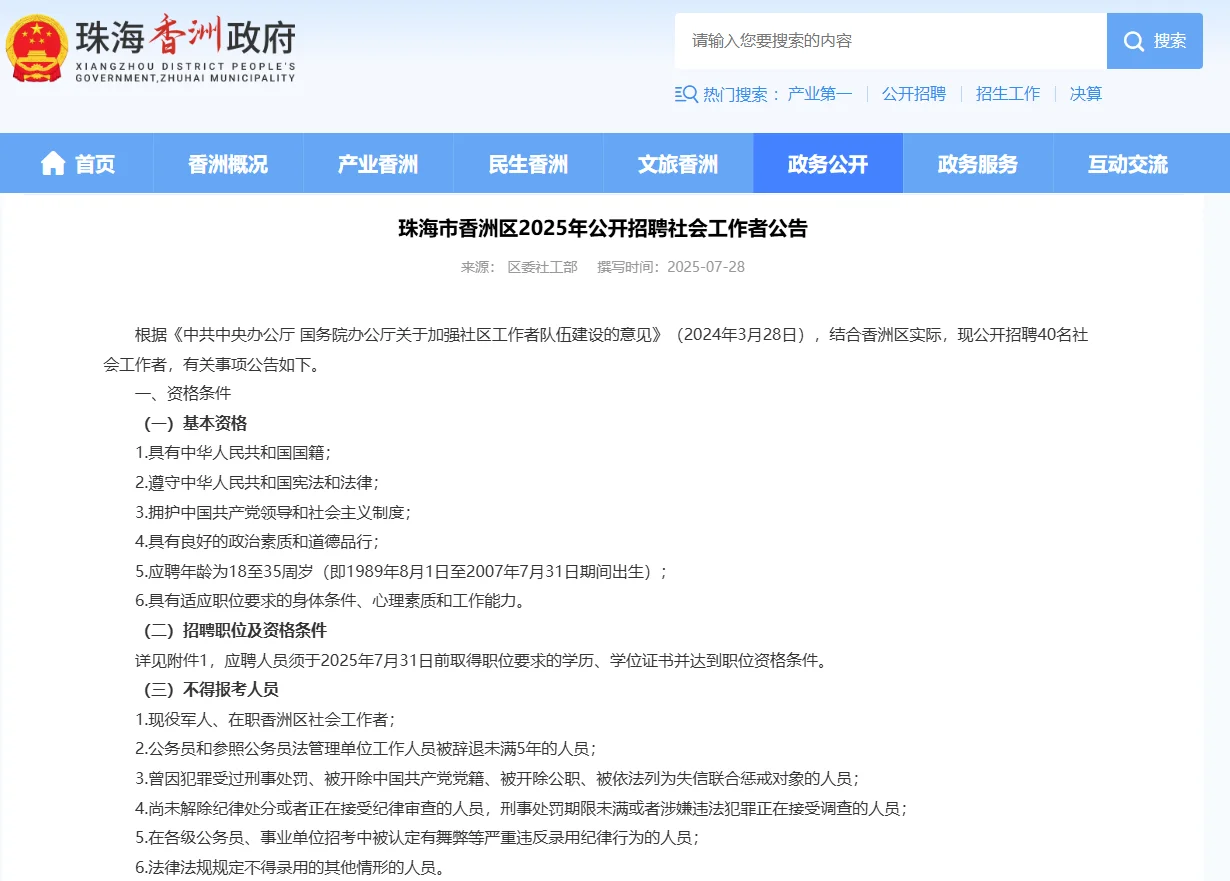
Task: Click the article title 珠海市香洲区2025年公开招聘社会工作者公告
Action: (603, 229)
